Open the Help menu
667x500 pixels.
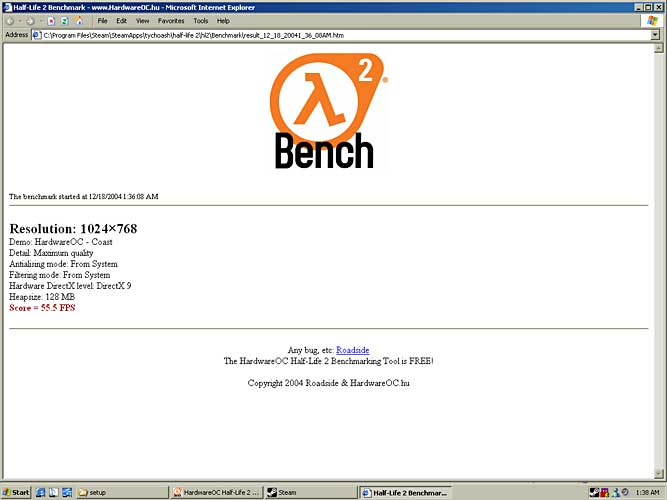pos(223,21)
